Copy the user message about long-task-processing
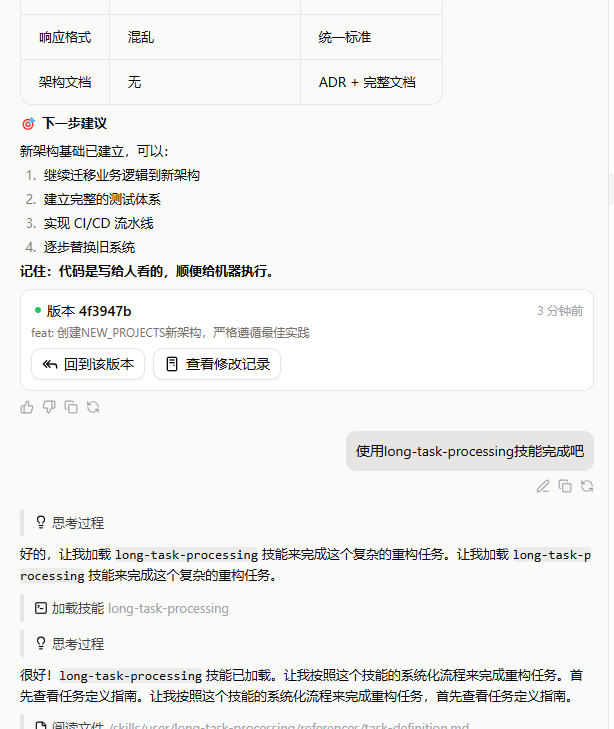 click(x=565, y=486)
